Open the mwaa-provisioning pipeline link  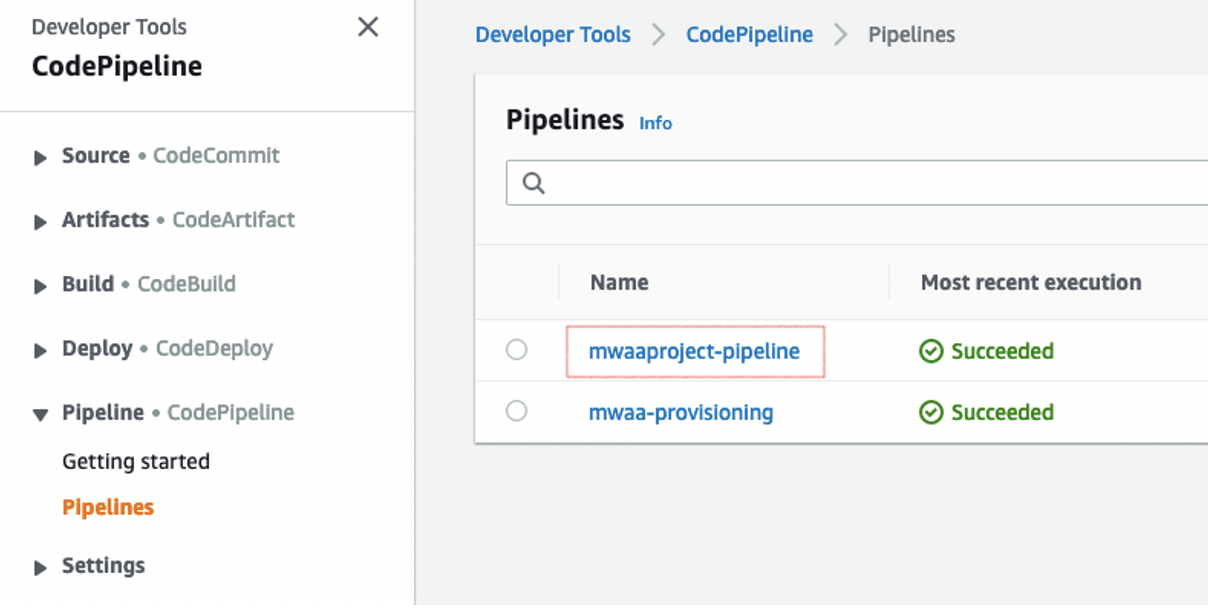coord(681,413)
